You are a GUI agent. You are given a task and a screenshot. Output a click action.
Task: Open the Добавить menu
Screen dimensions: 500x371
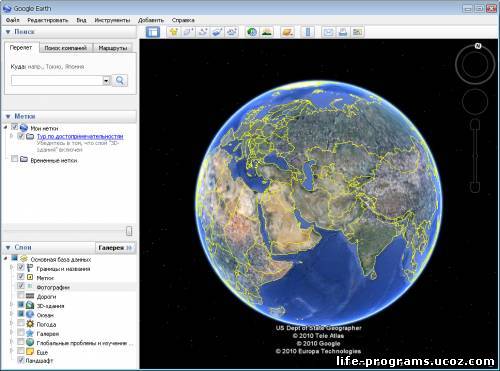pyautogui.click(x=151, y=20)
